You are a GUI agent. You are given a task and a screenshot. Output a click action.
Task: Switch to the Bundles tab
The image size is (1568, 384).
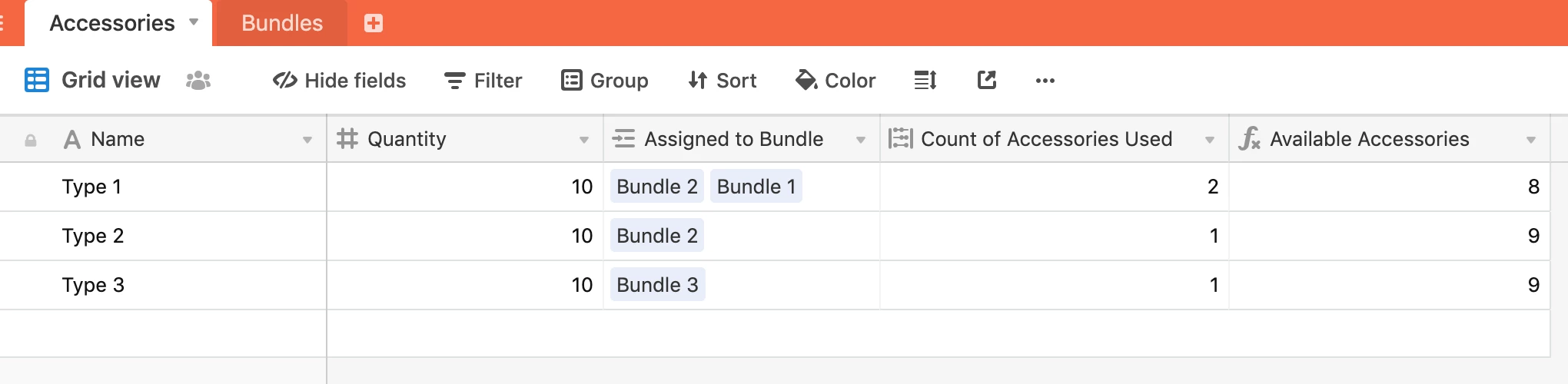pos(282,23)
